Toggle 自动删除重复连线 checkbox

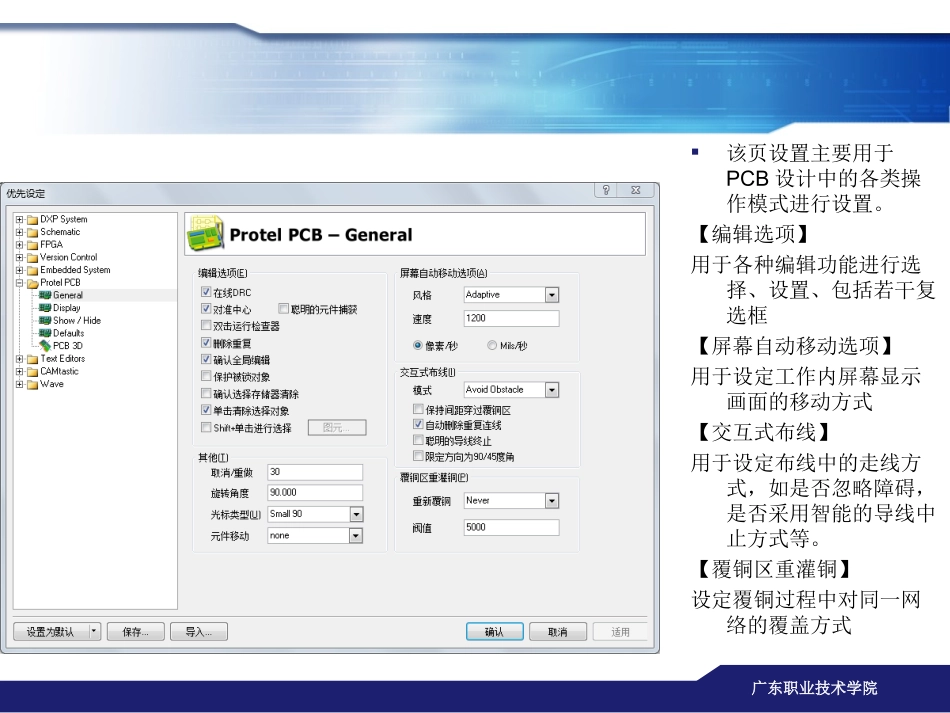(x=418, y=424)
